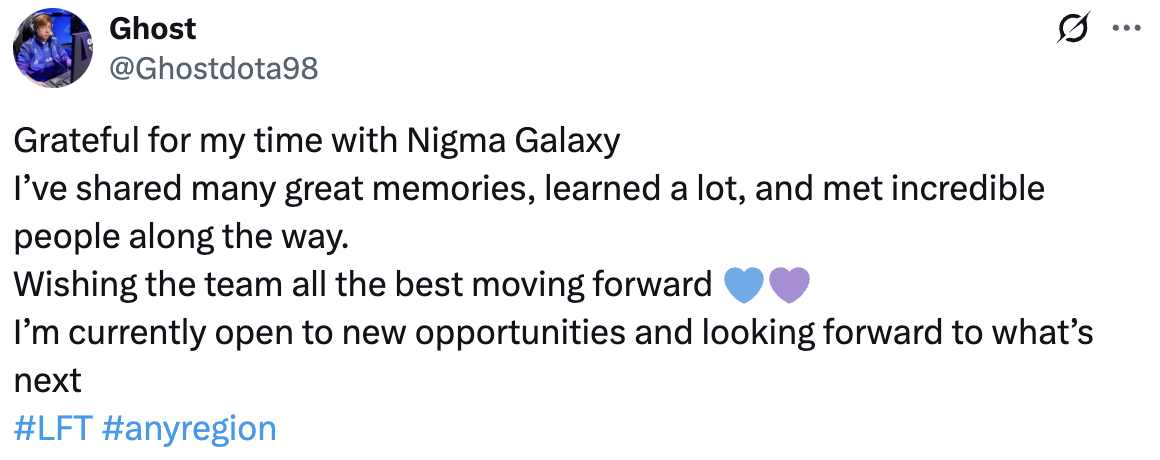
Task: Click the word "next" in the post
Action: point(46,380)
